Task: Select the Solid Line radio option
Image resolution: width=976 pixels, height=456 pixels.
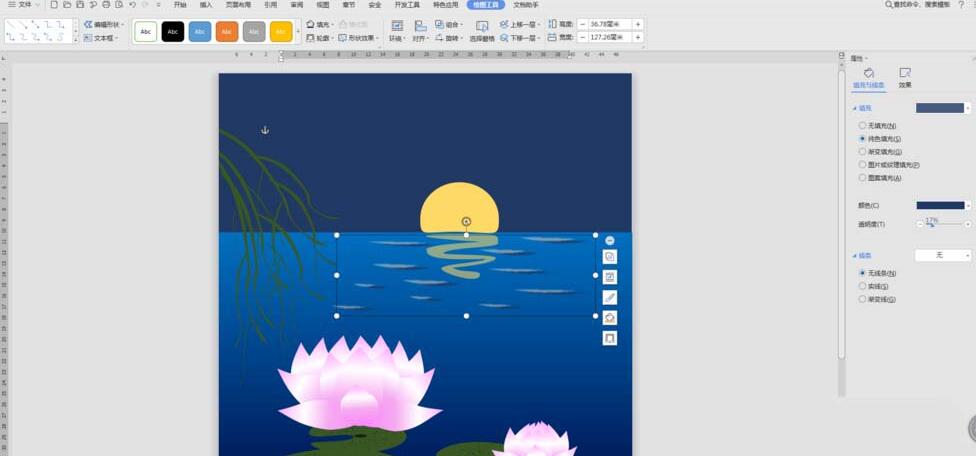Action: pyautogui.click(x=863, y=286)
